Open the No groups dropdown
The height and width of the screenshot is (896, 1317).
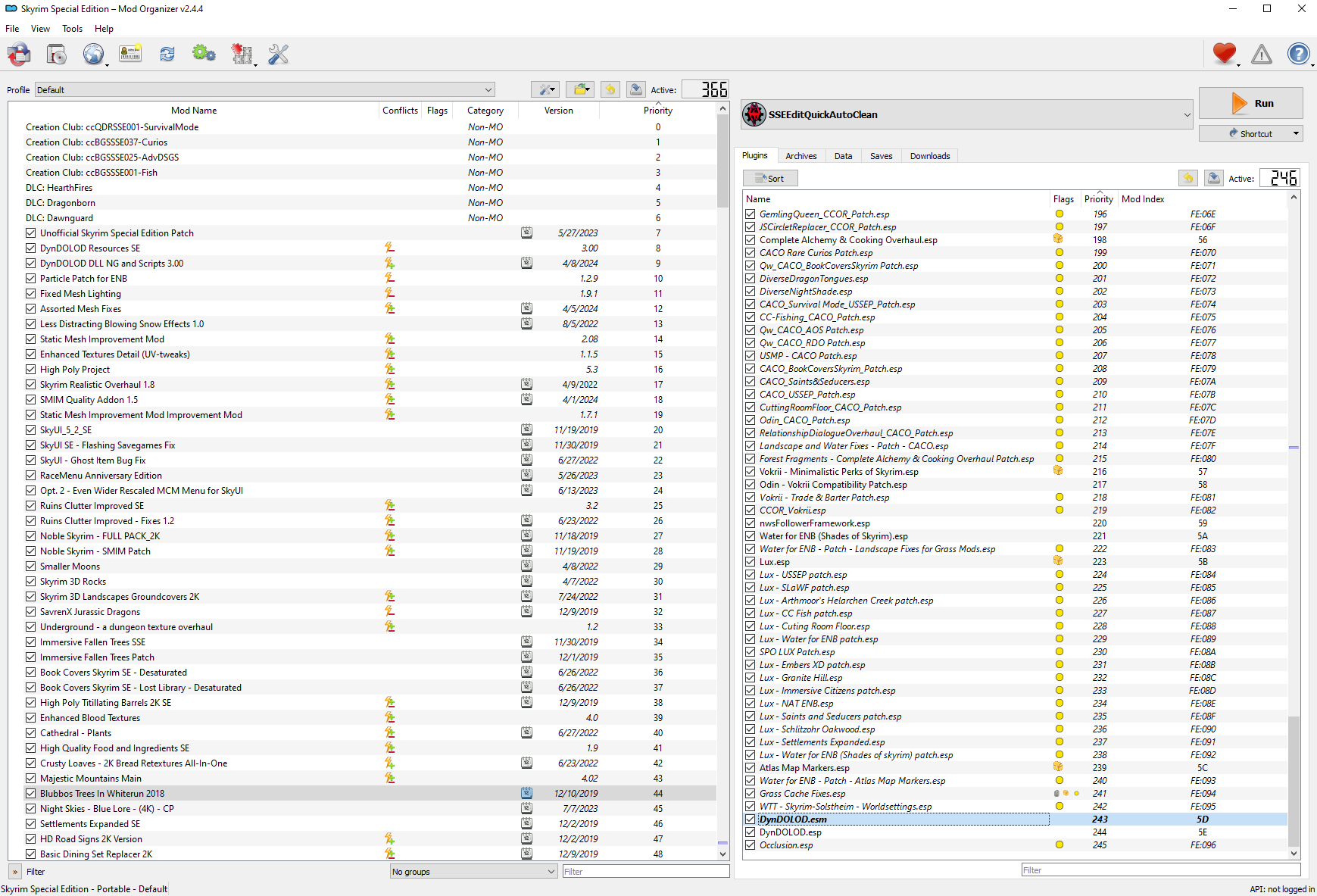473,872
